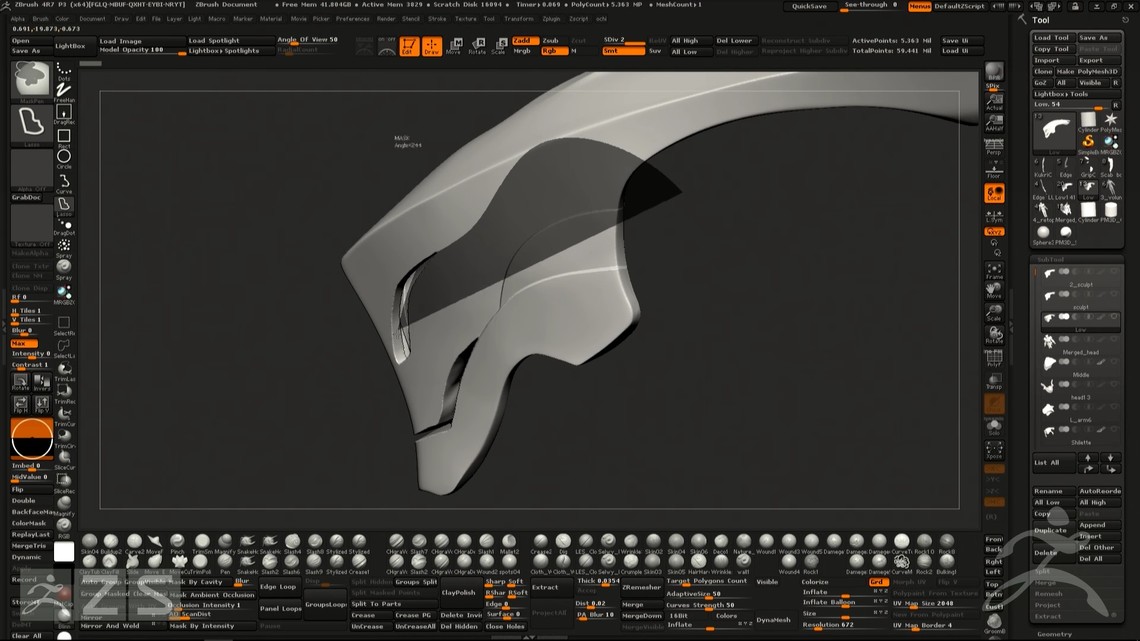Click the BPR render icon
1140x641 pixels.
click(994, 73)
